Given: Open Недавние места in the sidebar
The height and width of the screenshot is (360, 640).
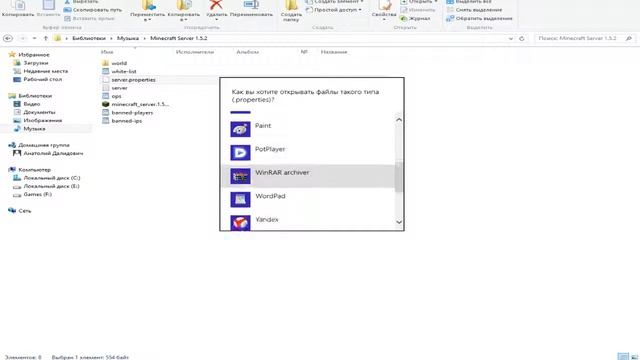Looking at the screenshot, I should point(41,71).
